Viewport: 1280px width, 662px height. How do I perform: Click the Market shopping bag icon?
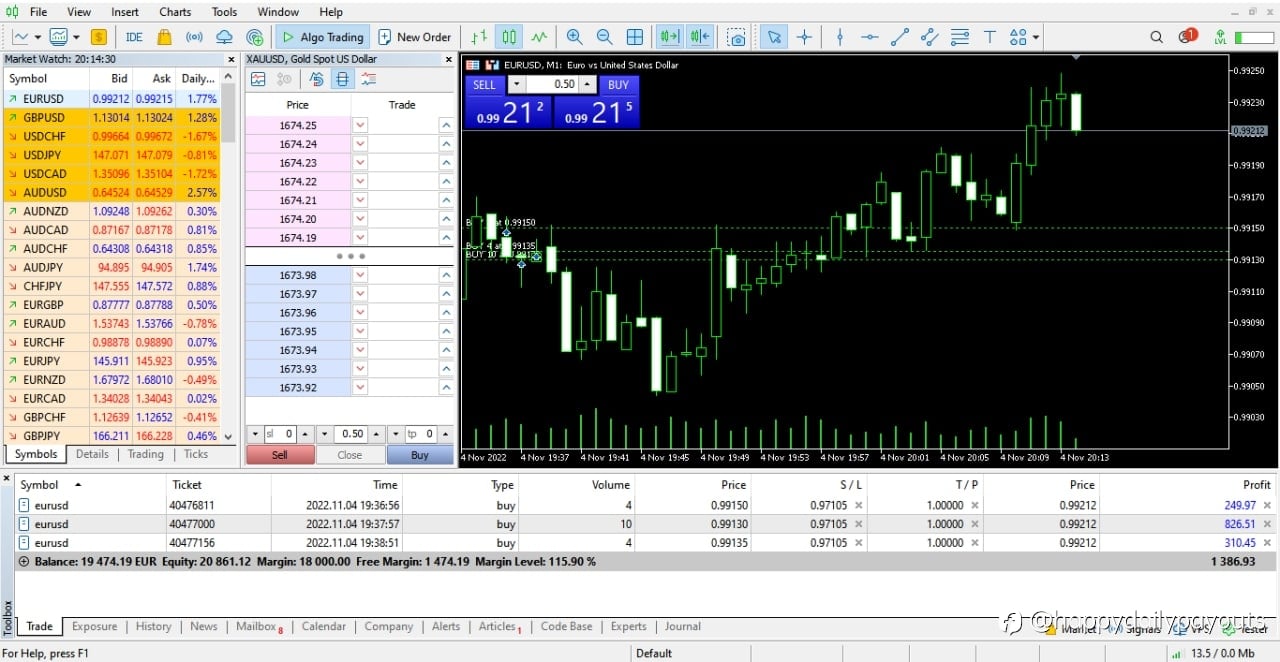click(x=164, y=37)
